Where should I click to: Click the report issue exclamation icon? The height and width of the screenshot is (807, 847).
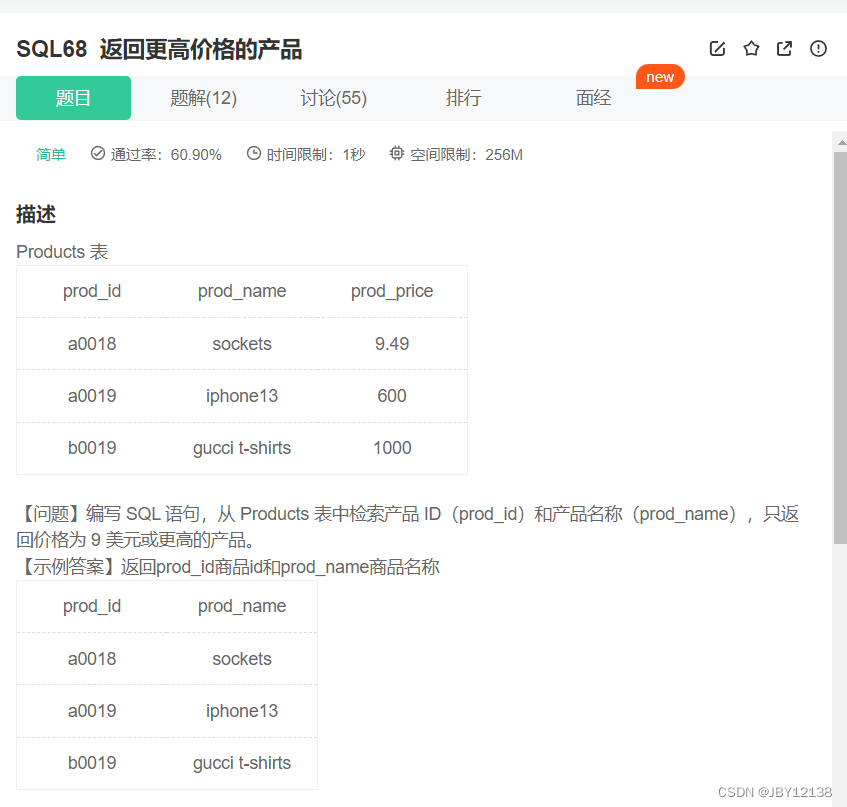pyautogui.click(x=818, y=48)
